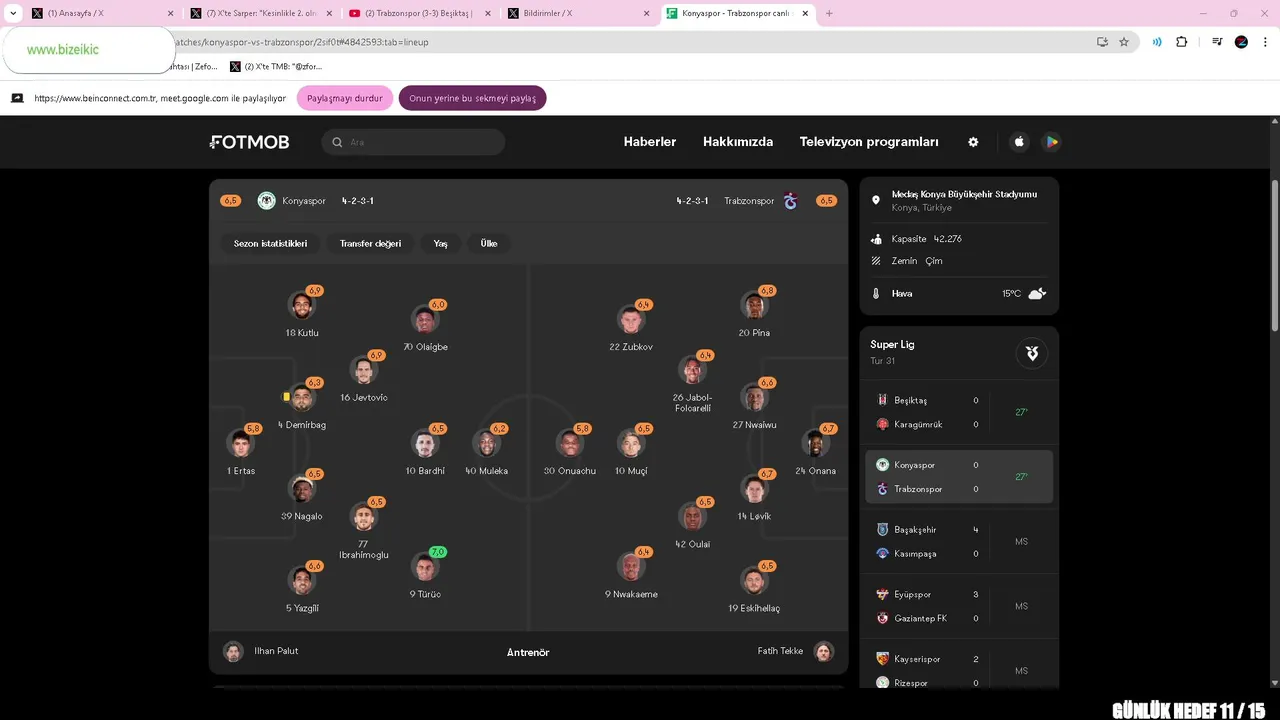Open player 20 Pina
Image resolution: width=1280 pixels, height=720 pixels.
(755, 314)
